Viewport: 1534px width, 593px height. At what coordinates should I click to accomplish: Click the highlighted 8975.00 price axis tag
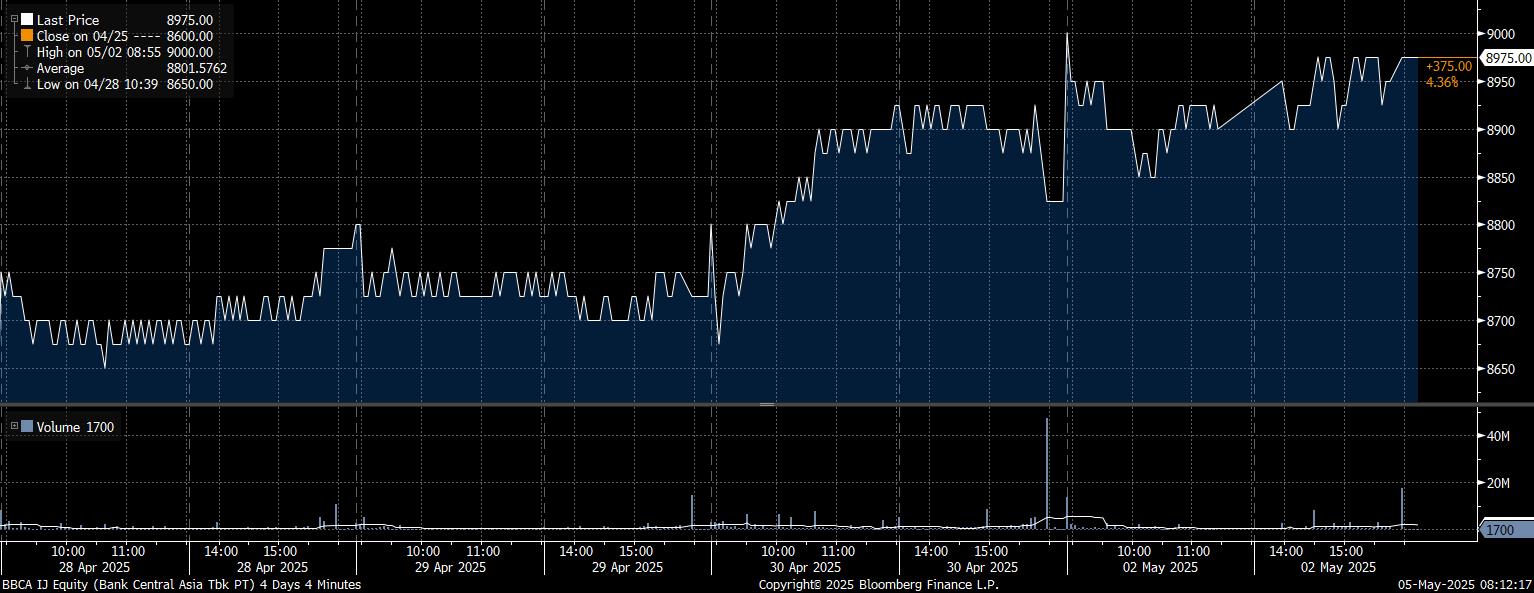point(1508,58)
